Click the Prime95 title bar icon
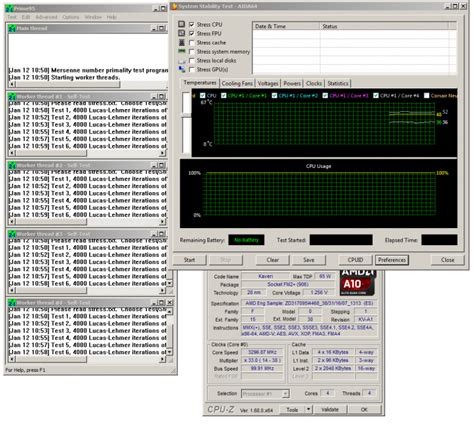This screenshot has height=432, width=474. (10, 8)
